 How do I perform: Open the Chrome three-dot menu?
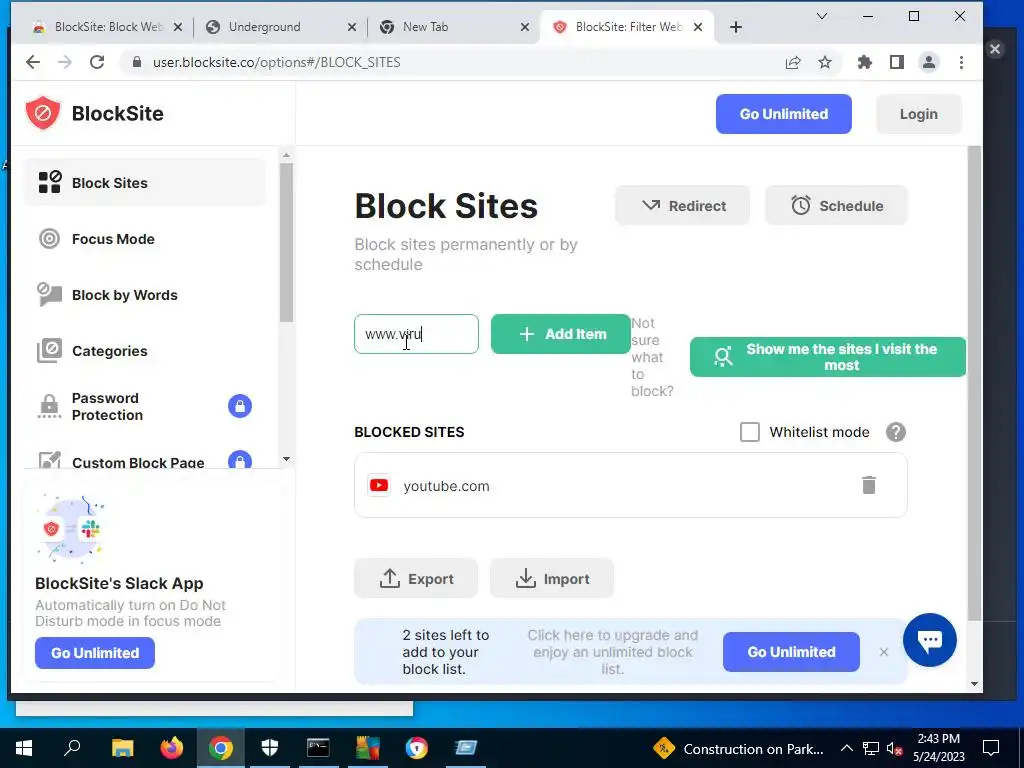961,62
